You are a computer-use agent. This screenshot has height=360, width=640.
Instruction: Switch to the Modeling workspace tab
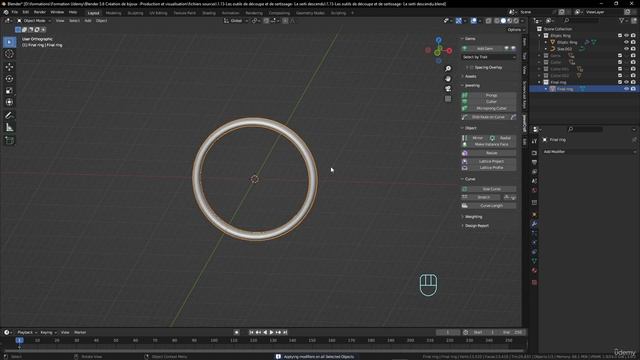pyautogui.click(x=113, y=13)
